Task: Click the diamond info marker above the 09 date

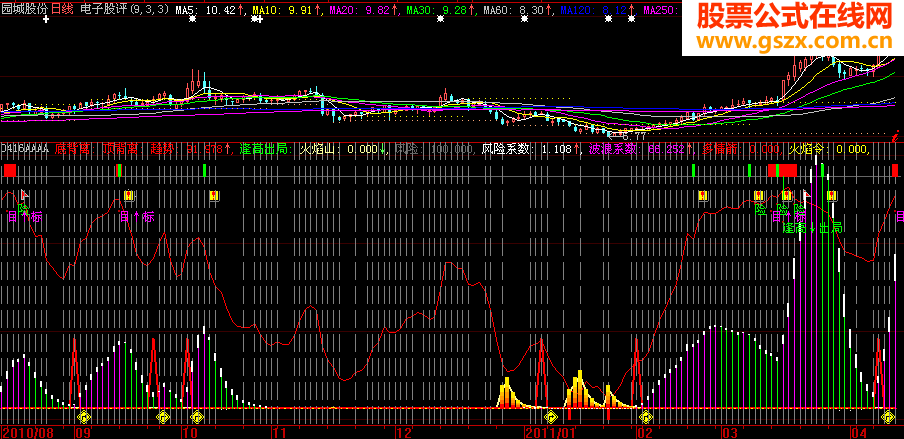Action: 84,415
